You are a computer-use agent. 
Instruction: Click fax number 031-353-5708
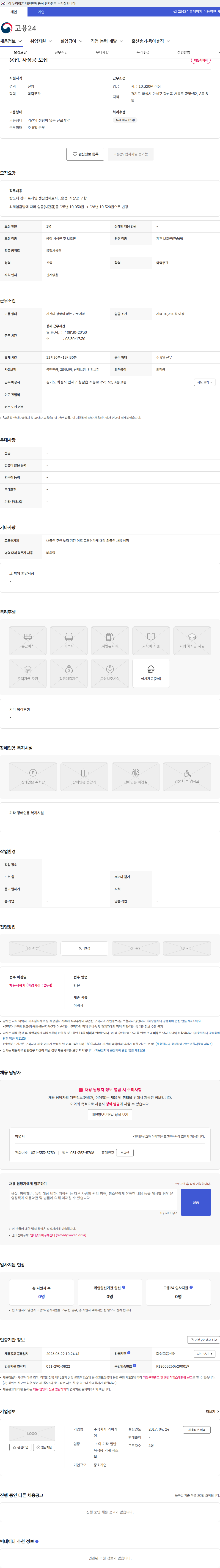82,1153
